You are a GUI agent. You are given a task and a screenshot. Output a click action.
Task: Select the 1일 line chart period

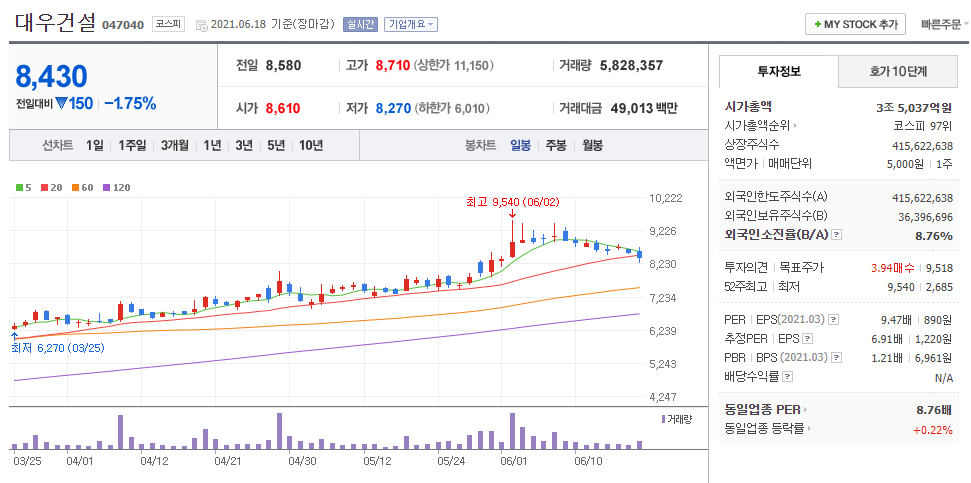coord(95,146)
